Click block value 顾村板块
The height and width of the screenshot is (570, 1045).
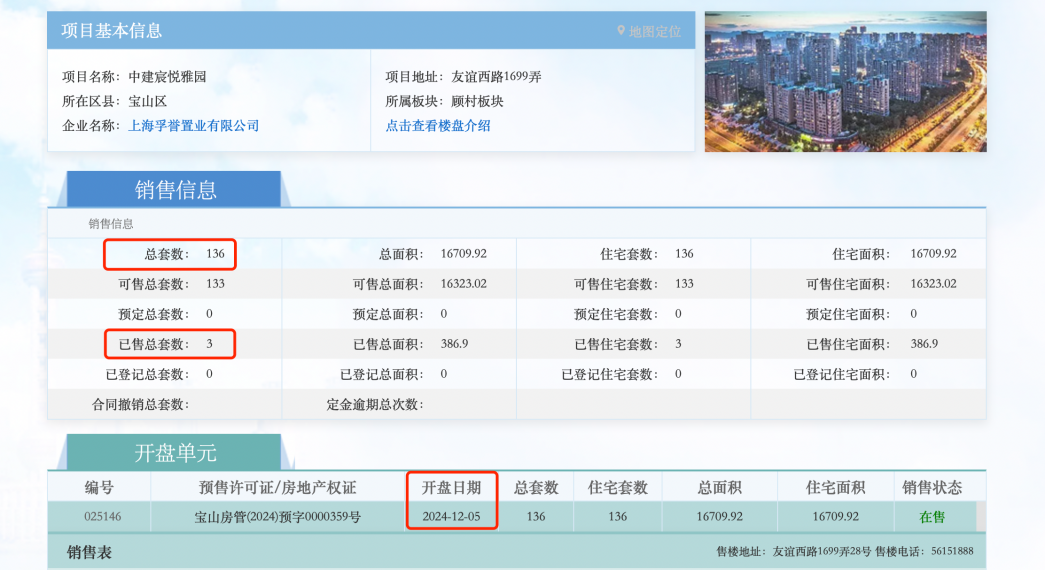[x=477, y=101]
